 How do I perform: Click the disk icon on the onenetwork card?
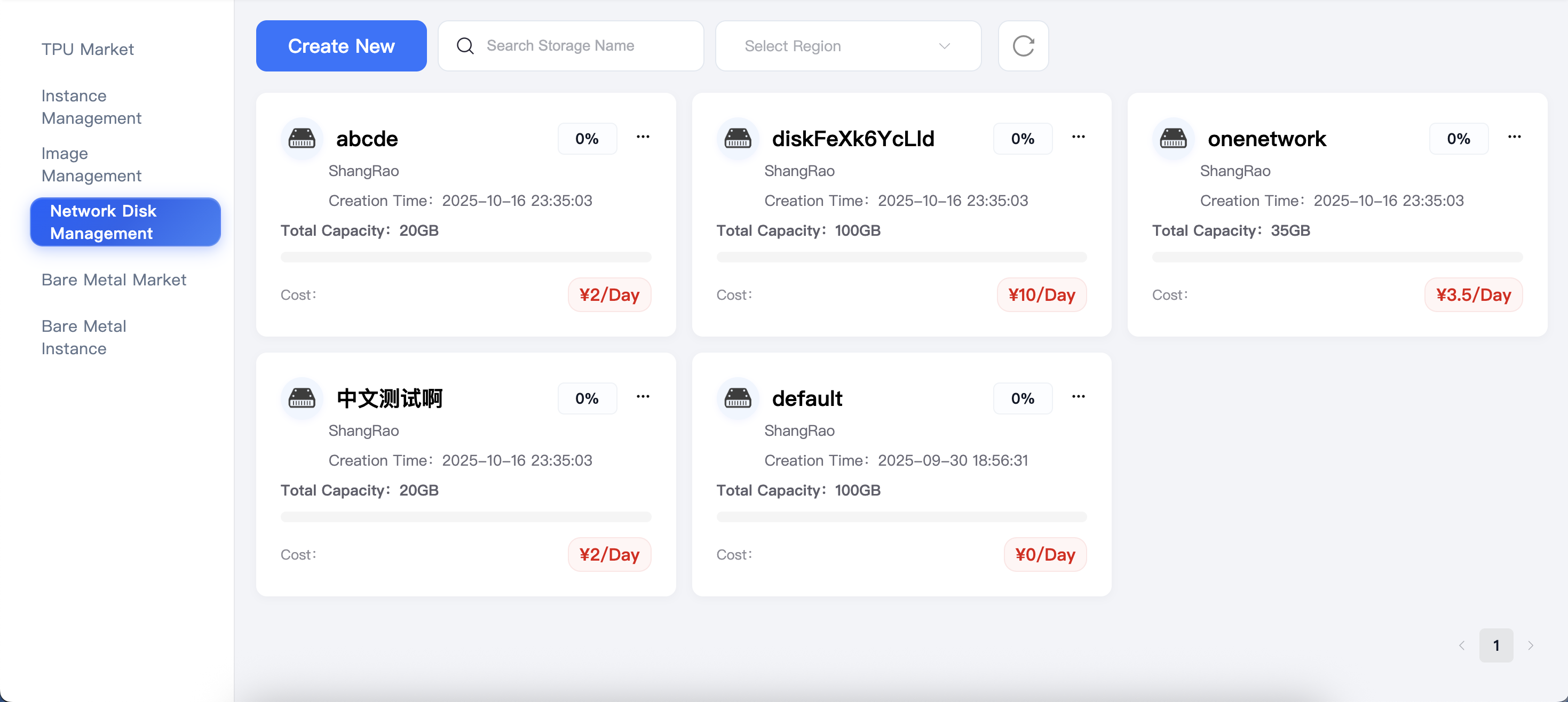1174,138
